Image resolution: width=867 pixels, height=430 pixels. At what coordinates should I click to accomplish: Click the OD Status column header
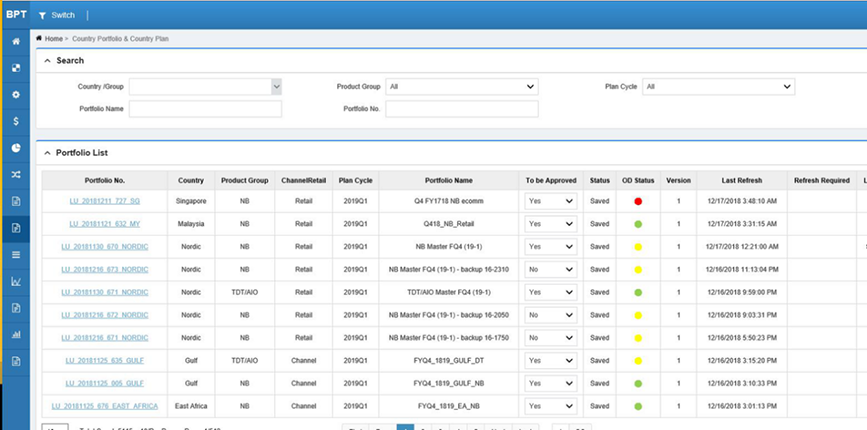pos(638,180)
